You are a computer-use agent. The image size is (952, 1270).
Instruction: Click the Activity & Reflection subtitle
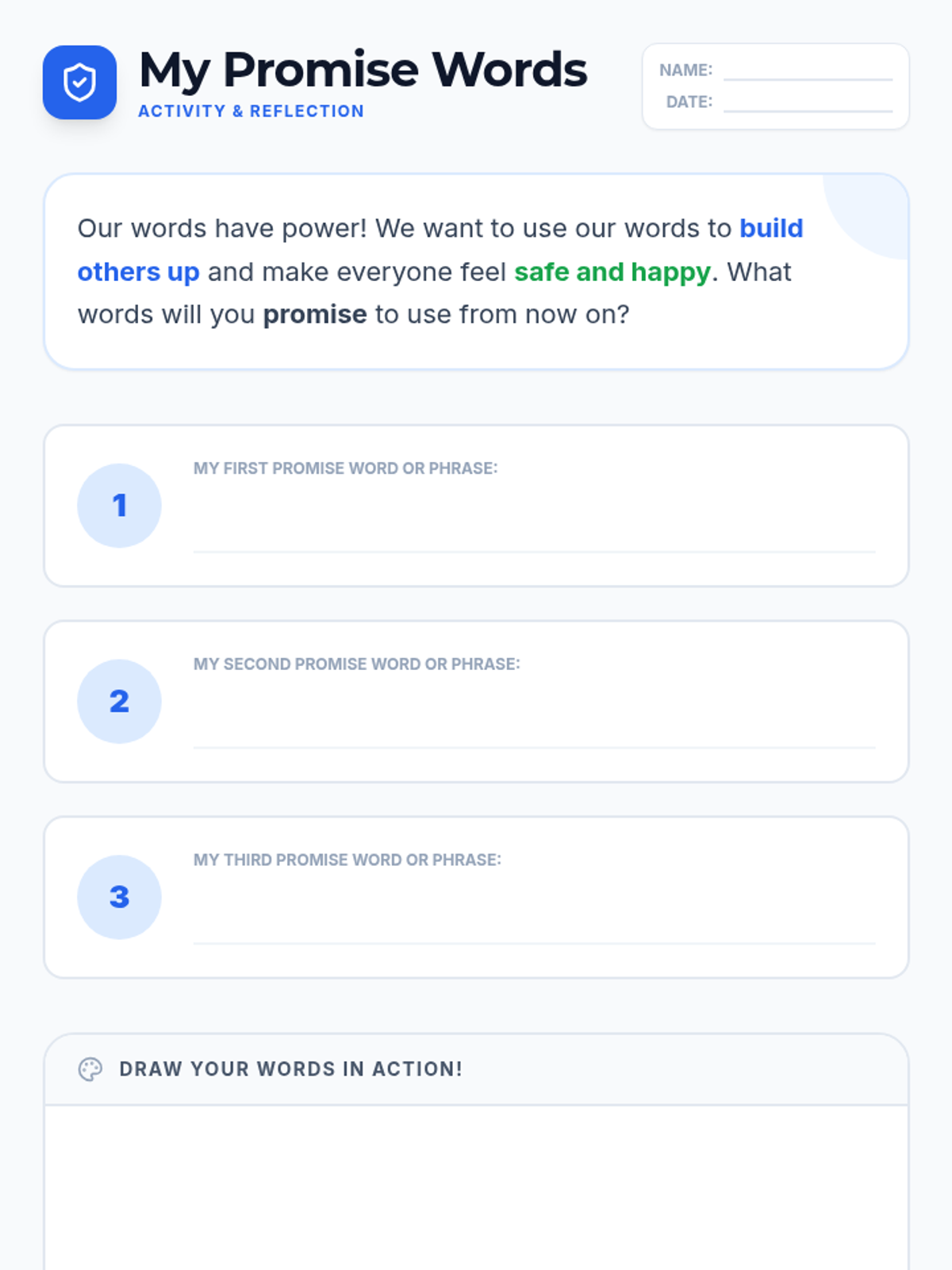251,111
